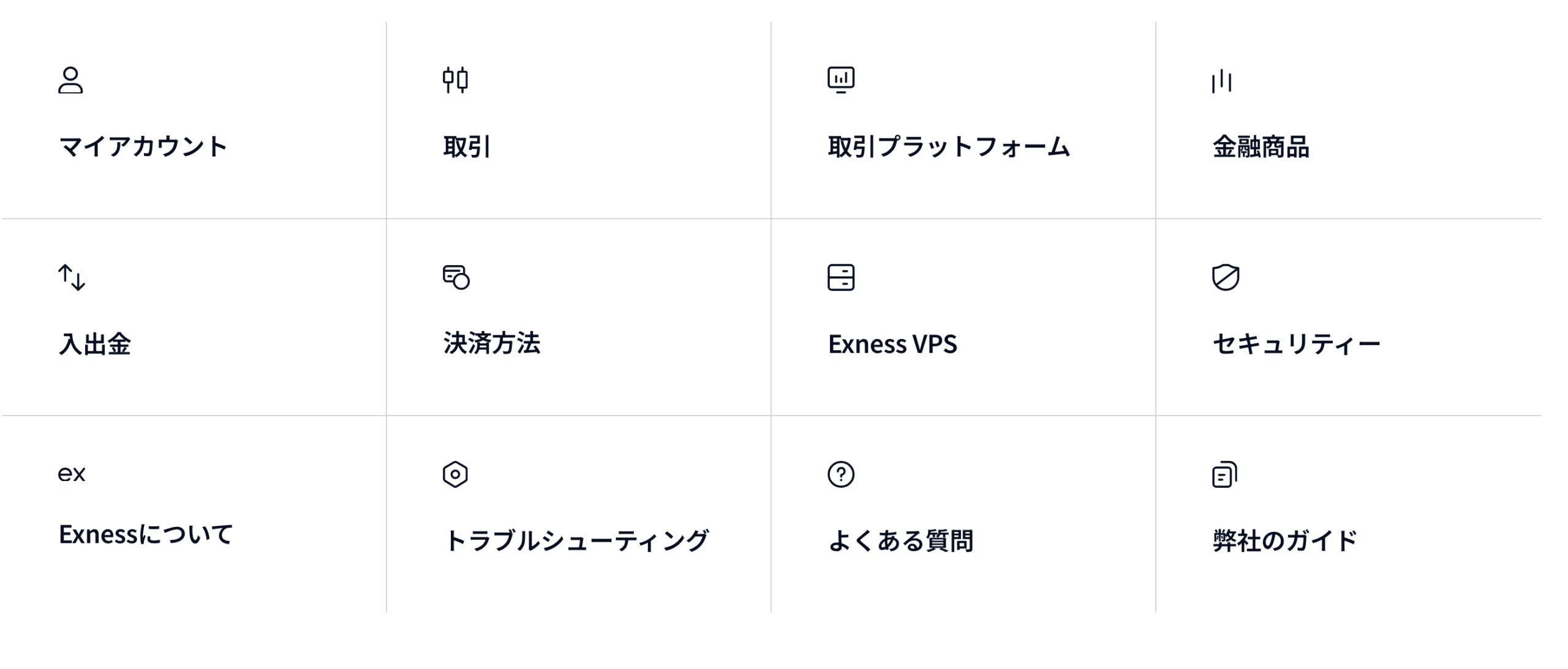
Task: Open the Exness VPS section
Action: tap(892, 344)
